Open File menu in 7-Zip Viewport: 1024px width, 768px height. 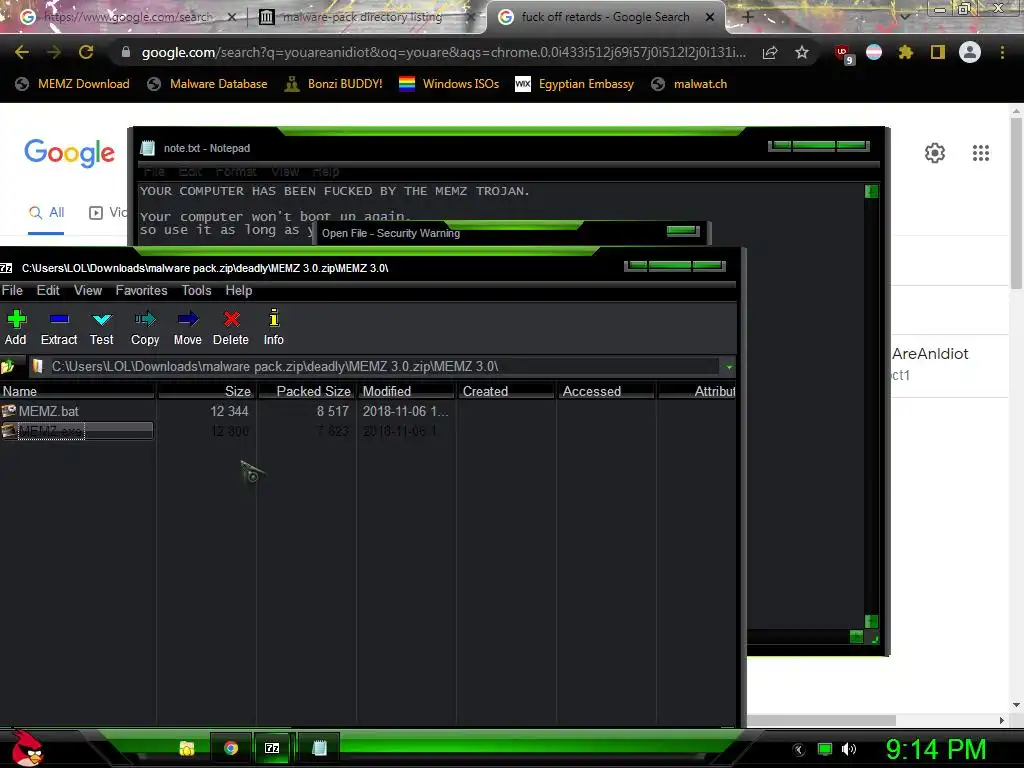pos(12,291)
